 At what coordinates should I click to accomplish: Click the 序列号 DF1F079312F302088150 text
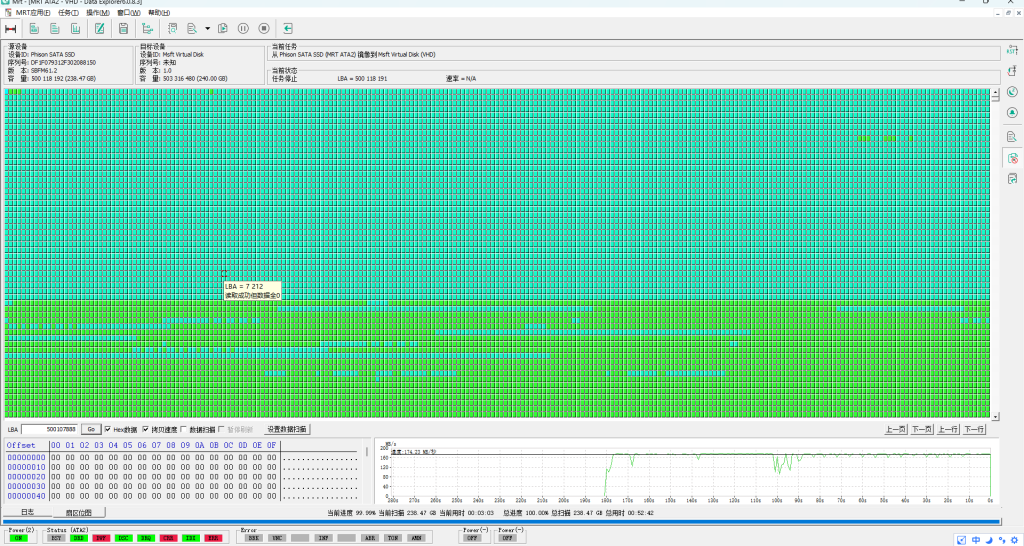click(x=52, y=63)
